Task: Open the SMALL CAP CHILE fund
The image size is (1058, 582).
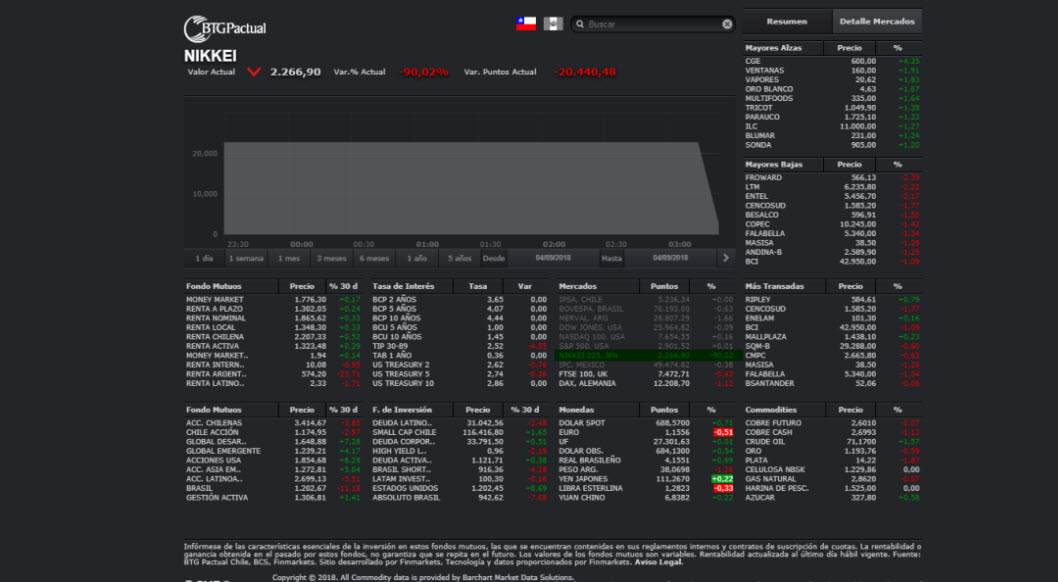Action: click(x=460, y=432)
